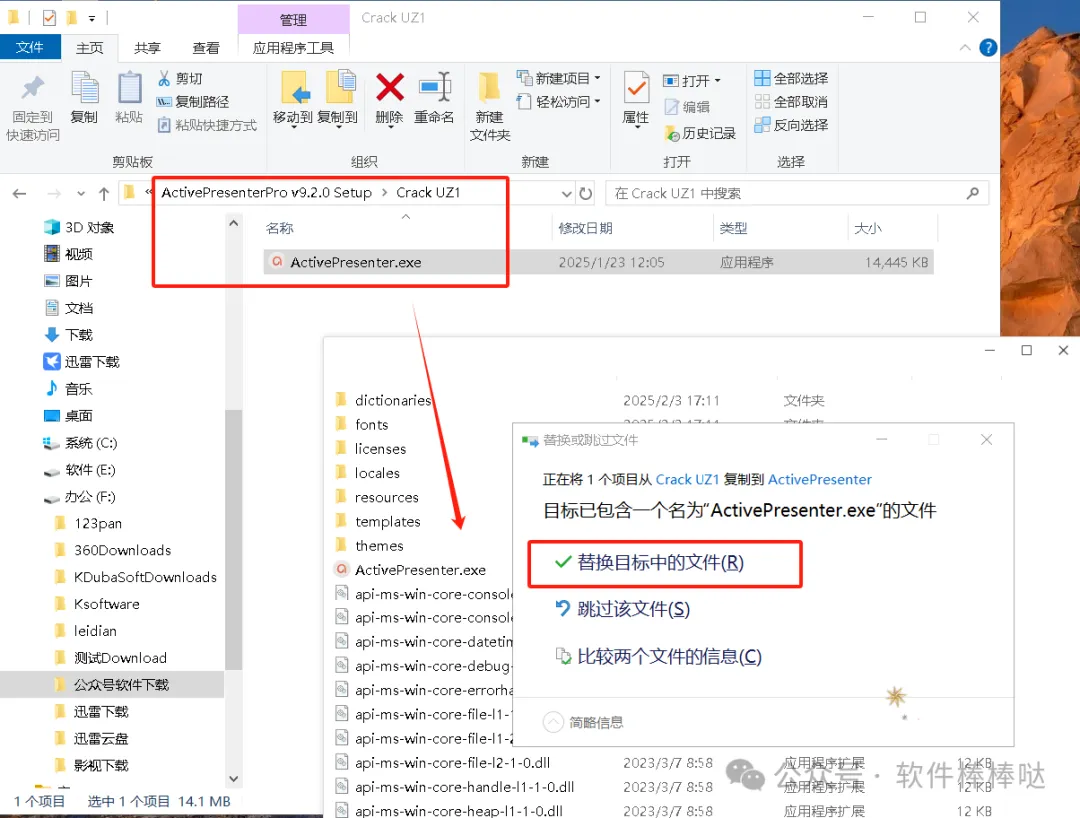Click the search magnifier icon
The width and height of the screenshot is (1080, 818).
(973, 193)
